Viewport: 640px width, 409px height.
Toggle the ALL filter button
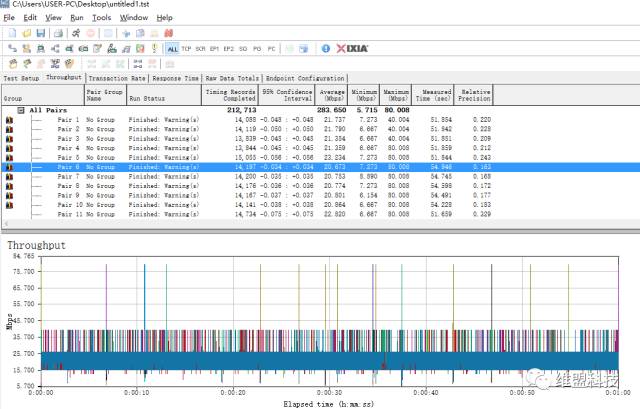[x=172, y=48]
